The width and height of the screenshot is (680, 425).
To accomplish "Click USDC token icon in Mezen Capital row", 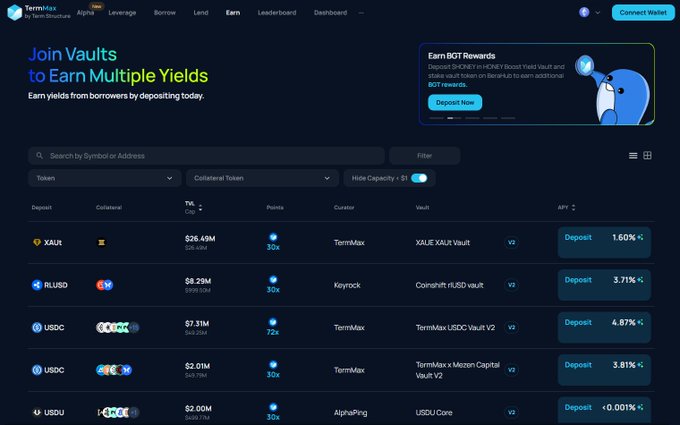I will pyautogui.click(x=37, y=370).
